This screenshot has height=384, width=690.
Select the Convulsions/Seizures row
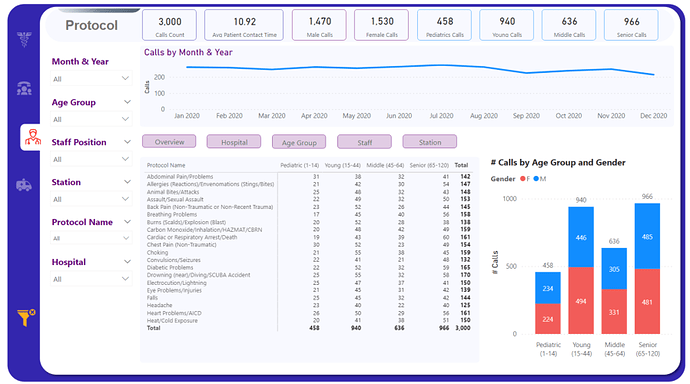point(308,260)
